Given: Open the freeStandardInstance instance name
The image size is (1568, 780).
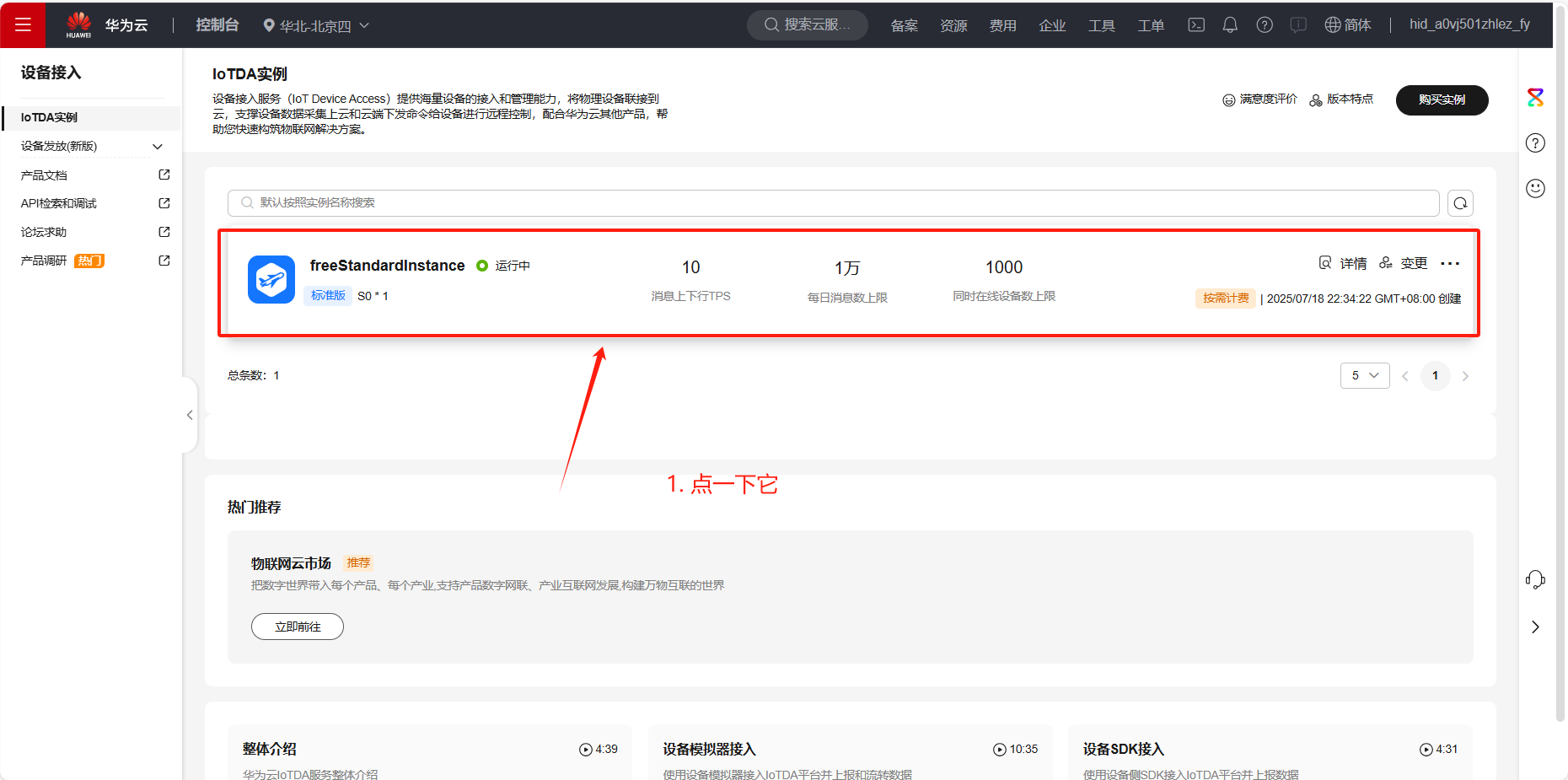Looking at the screenshot, I should 387,266.
